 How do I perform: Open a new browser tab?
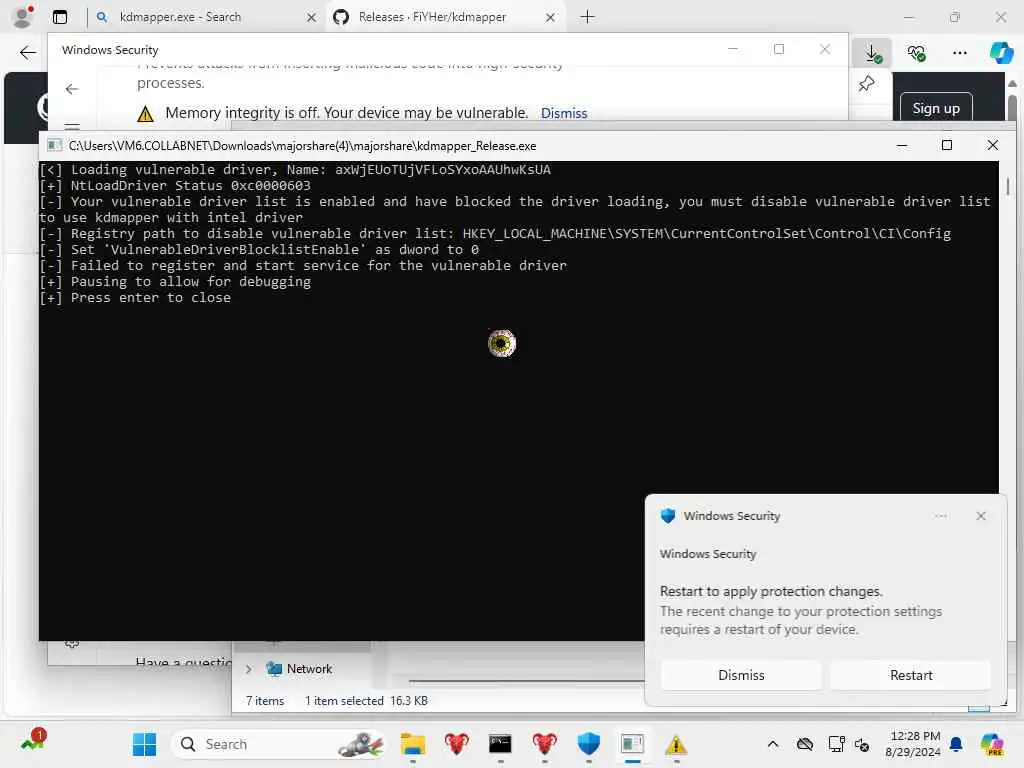587,17
